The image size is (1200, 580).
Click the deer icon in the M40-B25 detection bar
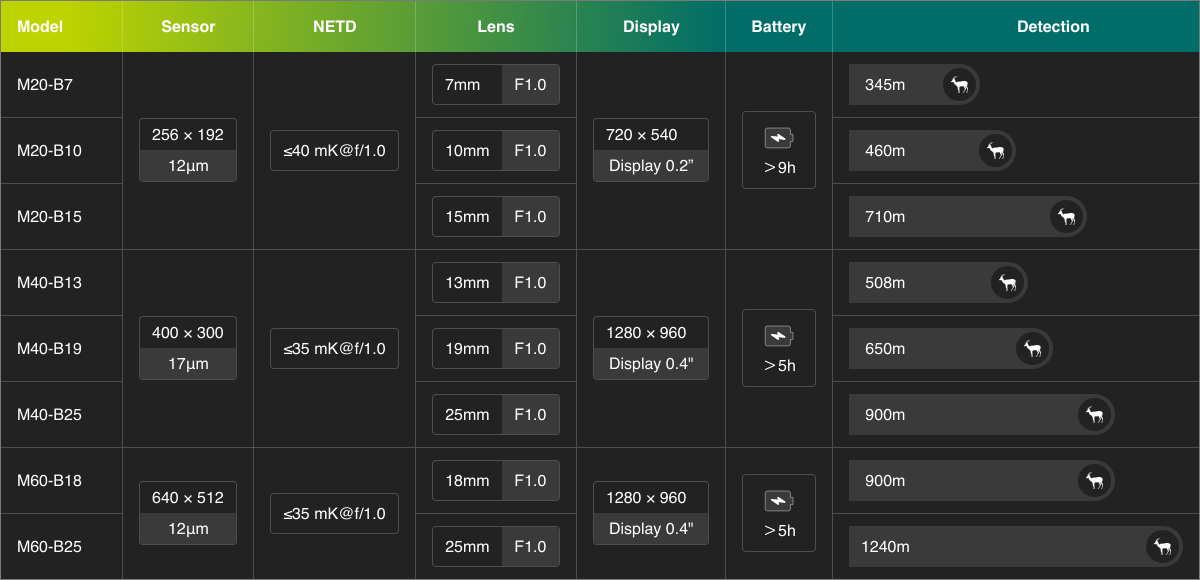point(1095,415)
